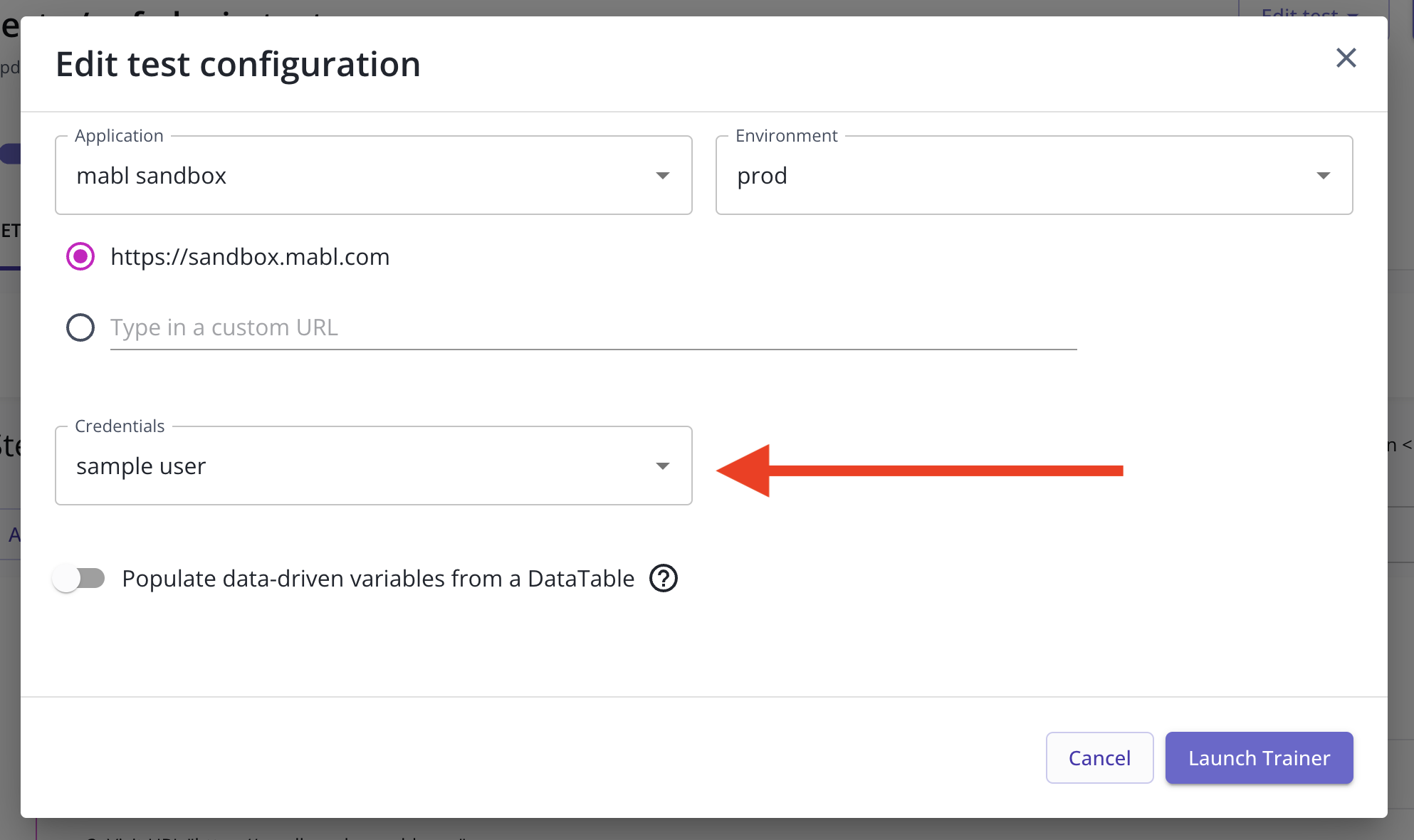Image resolution: width=1414 pixels, height=840 pixels.
Task: Click the Launch Trainer button
Action: [1258, 758]
